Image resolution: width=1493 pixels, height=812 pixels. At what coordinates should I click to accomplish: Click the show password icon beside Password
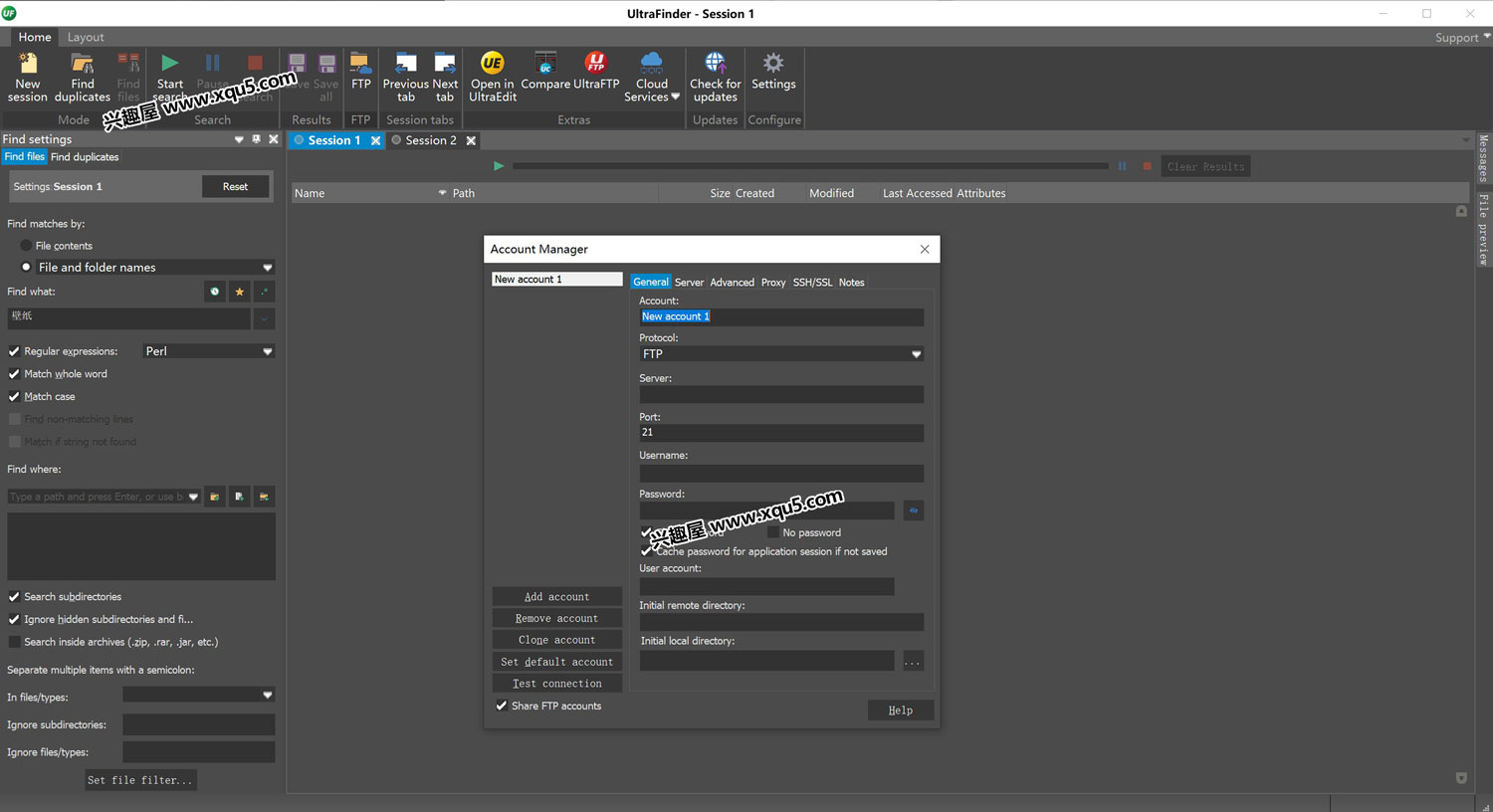pyautogui.click(x=913, y=510)
